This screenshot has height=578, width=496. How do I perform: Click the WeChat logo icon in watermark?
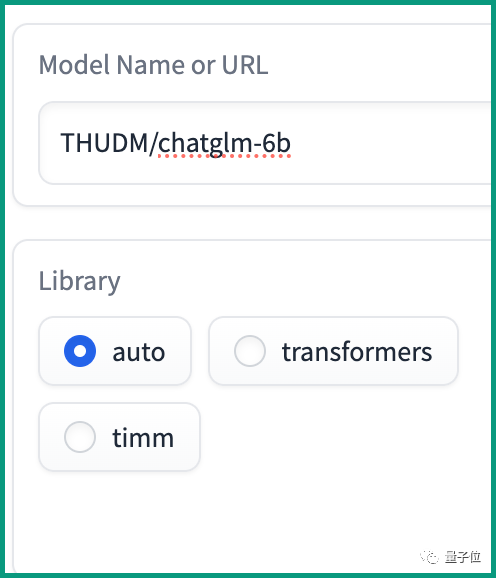point(429,557)
